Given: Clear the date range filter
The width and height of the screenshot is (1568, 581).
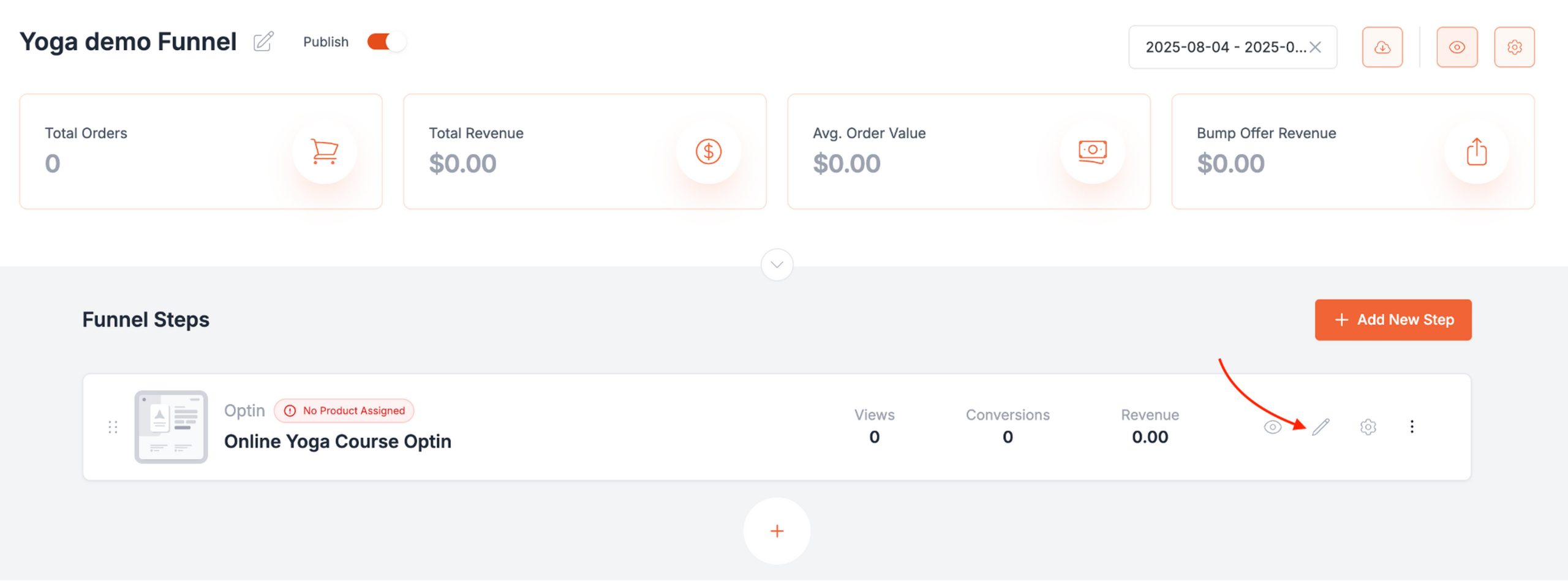Looking at the screenshot, I should (1315, 47).
